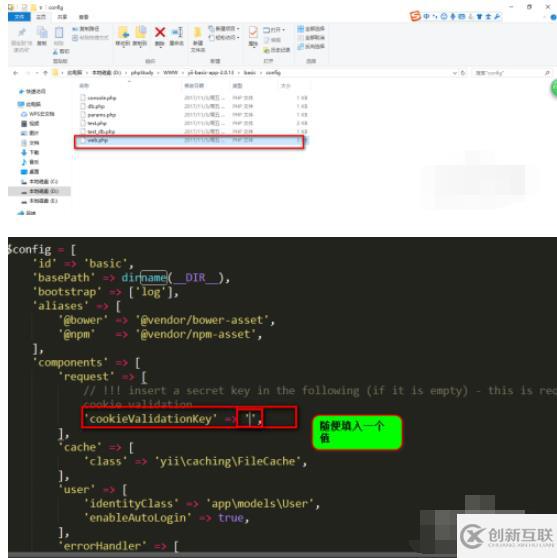Viewport: 557px width, 558px height.
Task: Click the red X Delete icon in ribbon
Action: [160, 33]
